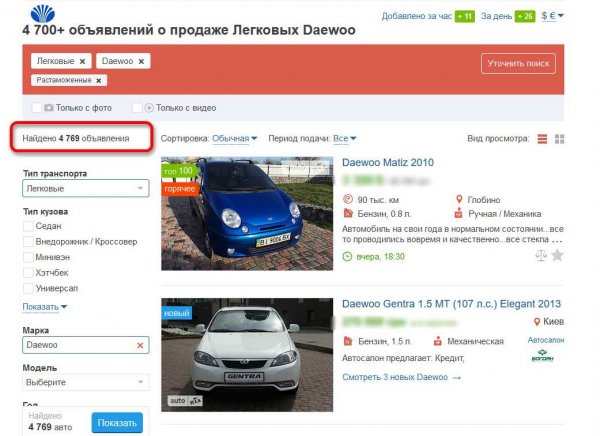Click the camera icon near Только с фото
The width and height of the screenshot is (600, 436).
(49, 108)
